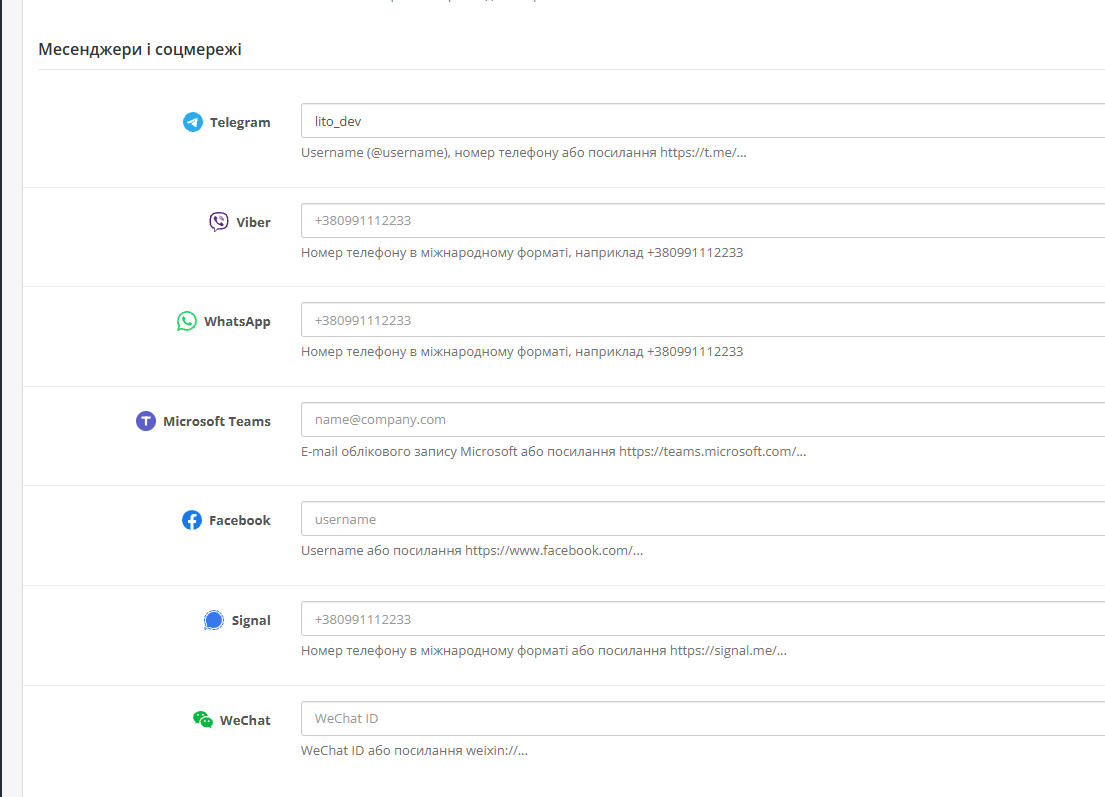Click the WeChat label text

pos(245,720)
